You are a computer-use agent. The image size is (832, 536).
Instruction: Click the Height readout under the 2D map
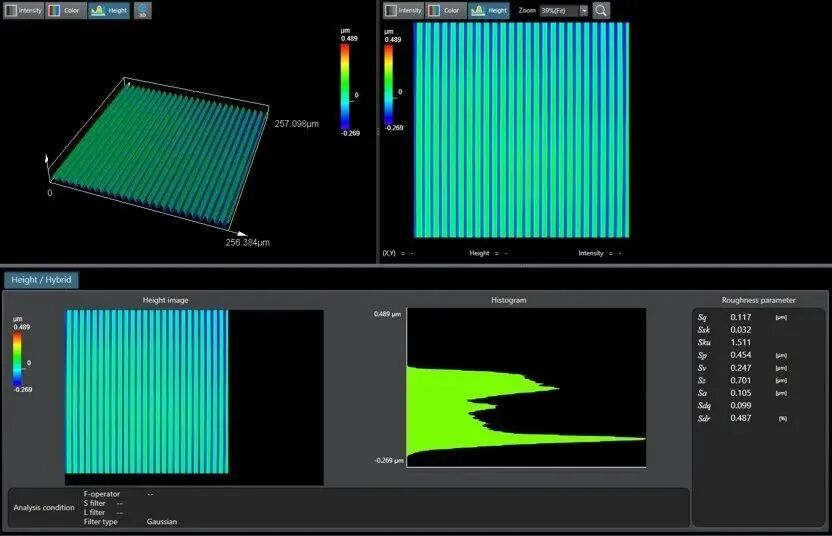488,253
